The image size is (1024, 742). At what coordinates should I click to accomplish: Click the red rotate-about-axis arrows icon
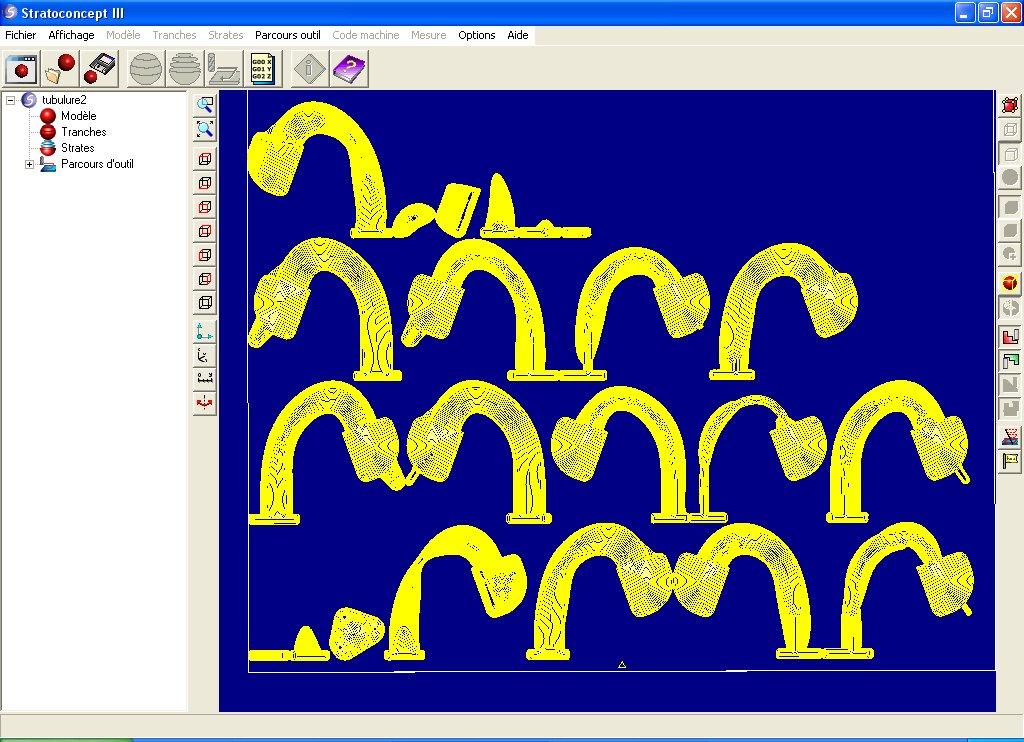click(x=205, y=403)
